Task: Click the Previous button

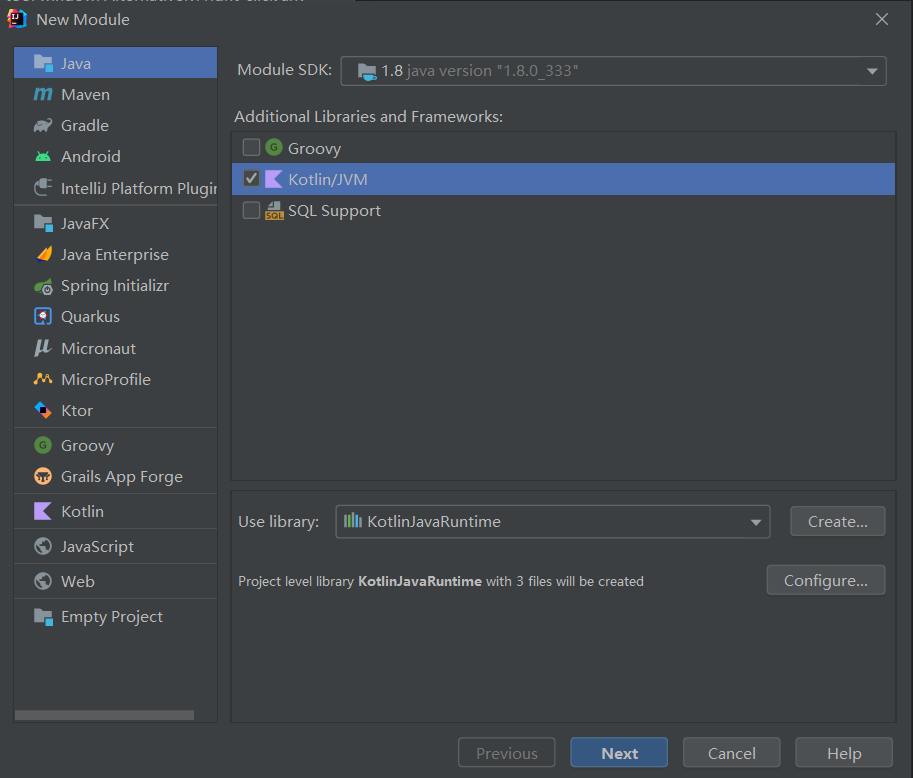Action: (507, 752)
